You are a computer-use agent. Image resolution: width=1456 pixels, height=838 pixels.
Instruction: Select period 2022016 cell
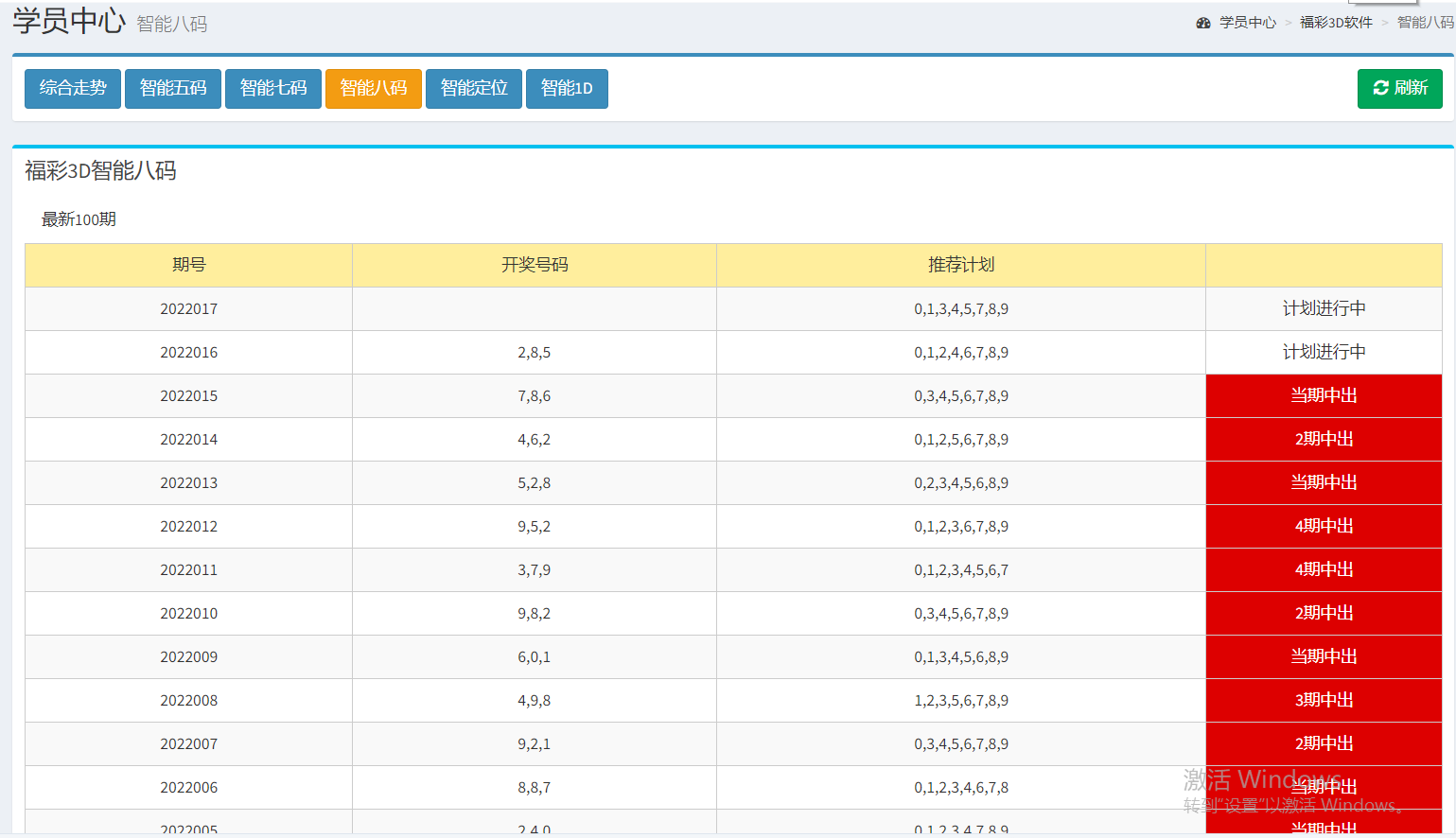point(189,353)
